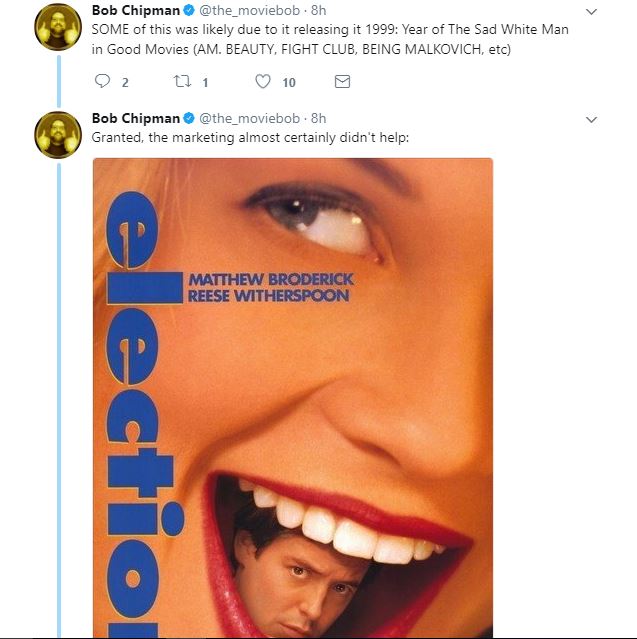Expand the chevron menu on the marketing tweet
The height and width of the screenshot is (639, 637).
(590, 119)
